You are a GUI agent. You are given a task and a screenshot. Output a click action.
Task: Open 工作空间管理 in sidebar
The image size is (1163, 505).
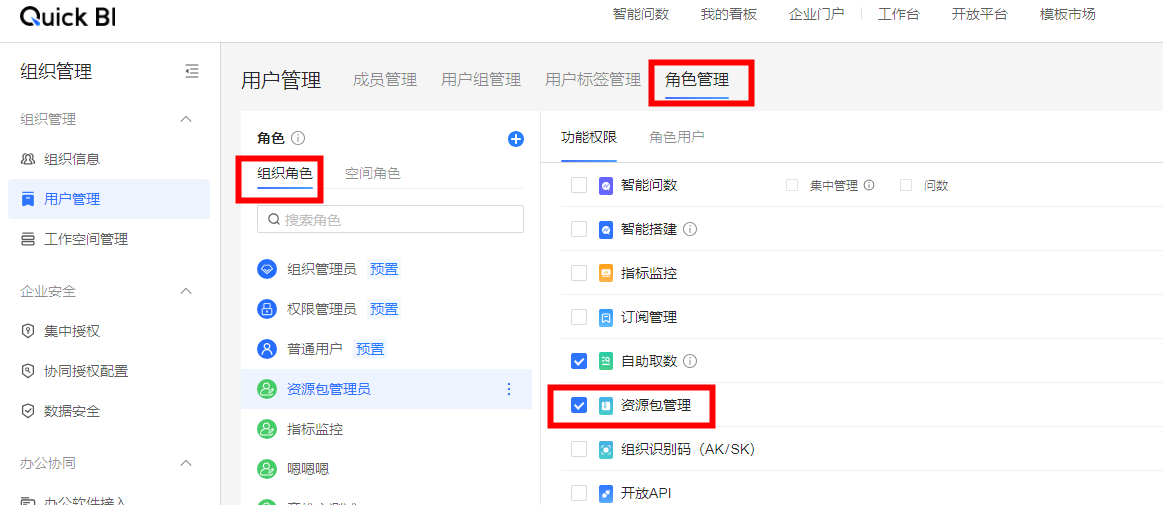(x=86, y=239)
